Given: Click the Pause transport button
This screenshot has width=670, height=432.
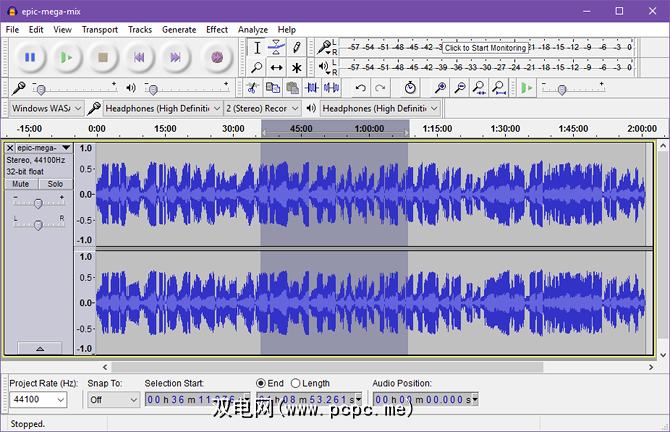Looking at the screenshot, I should pyautogui.click(x=30, y=58).
